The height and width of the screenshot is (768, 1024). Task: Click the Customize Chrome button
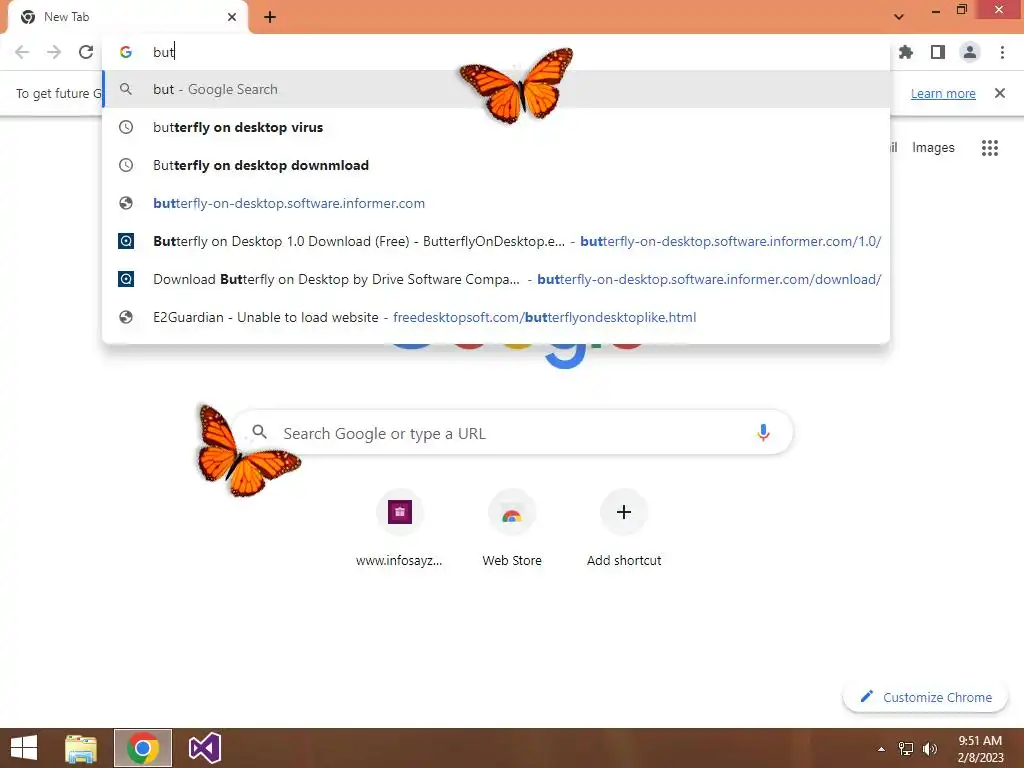[925, 697]
